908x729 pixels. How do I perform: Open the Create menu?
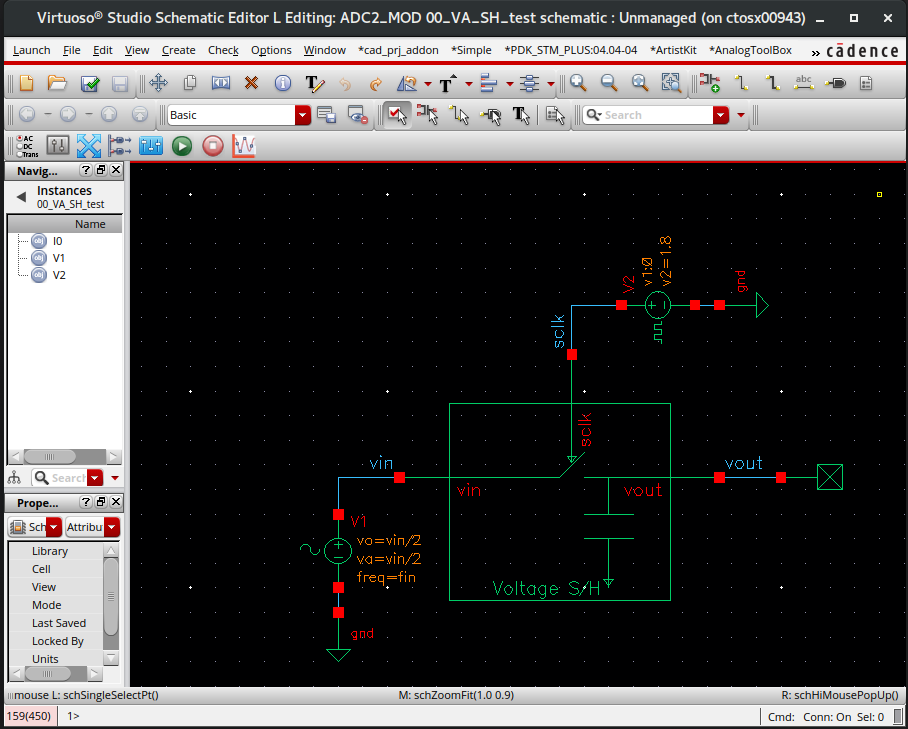pos(178,50)
